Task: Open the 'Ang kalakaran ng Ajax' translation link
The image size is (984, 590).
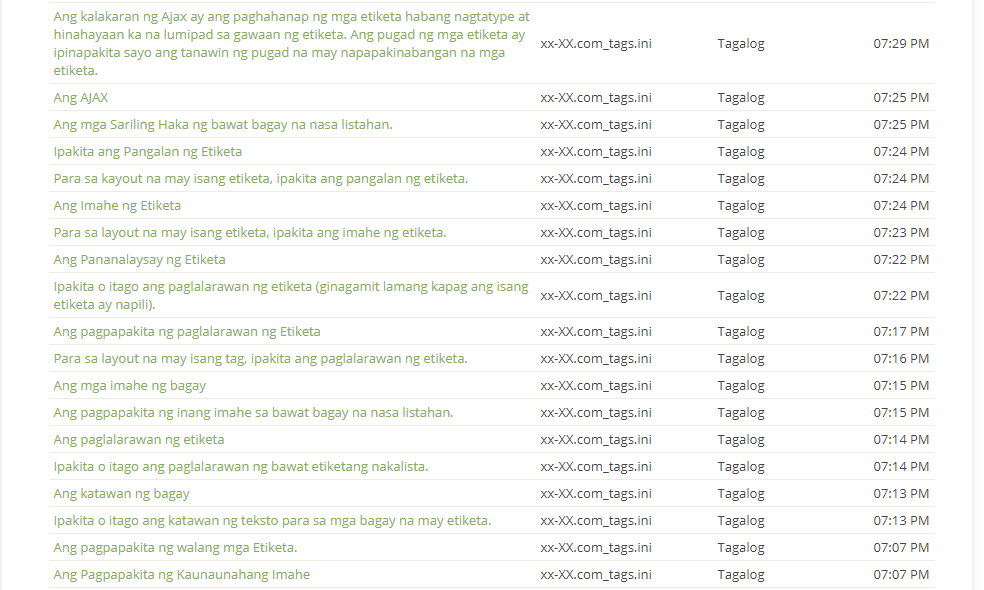Action: click(x=292, y=43)
